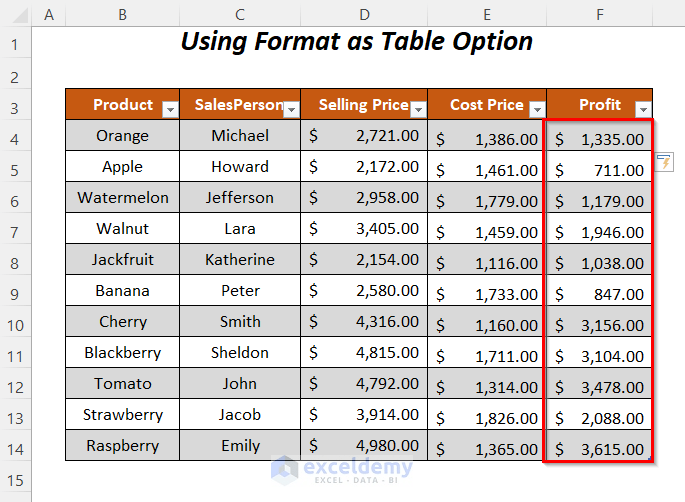Click the title 'Using Format as Table Option'

tap(356, 42)
